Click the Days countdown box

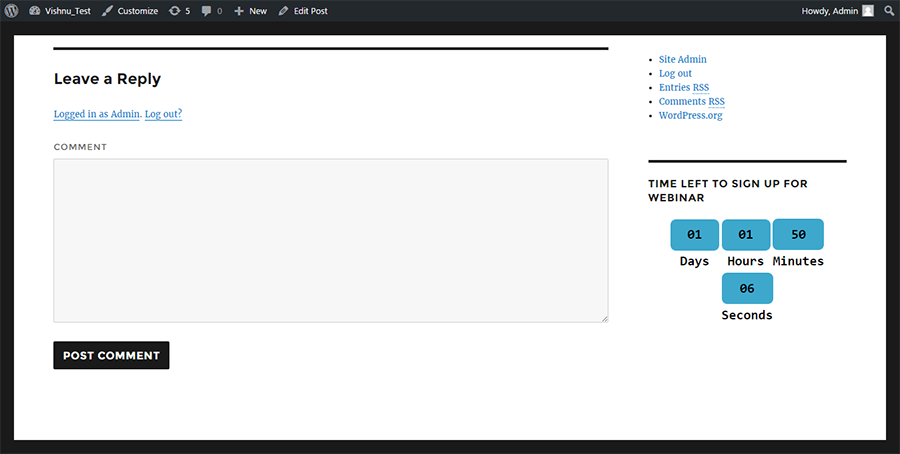[695, 235]
